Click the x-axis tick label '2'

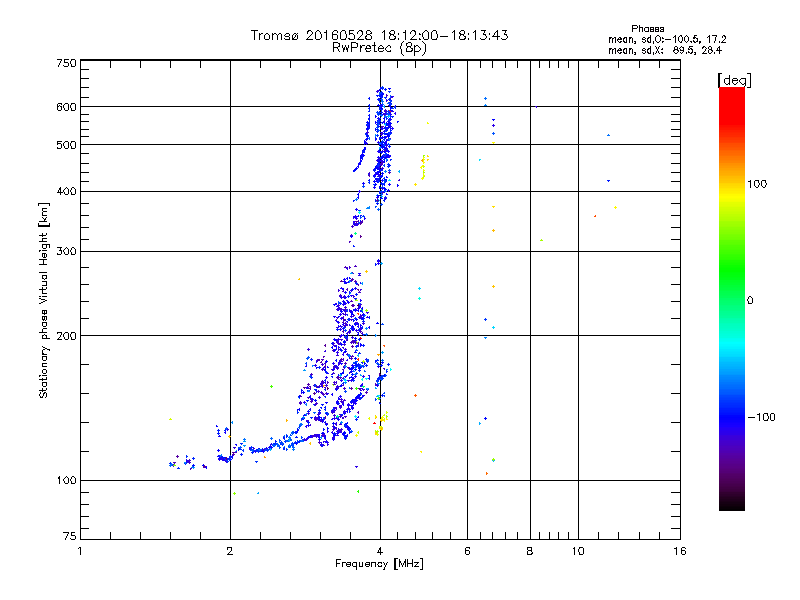tap(230, 551)
